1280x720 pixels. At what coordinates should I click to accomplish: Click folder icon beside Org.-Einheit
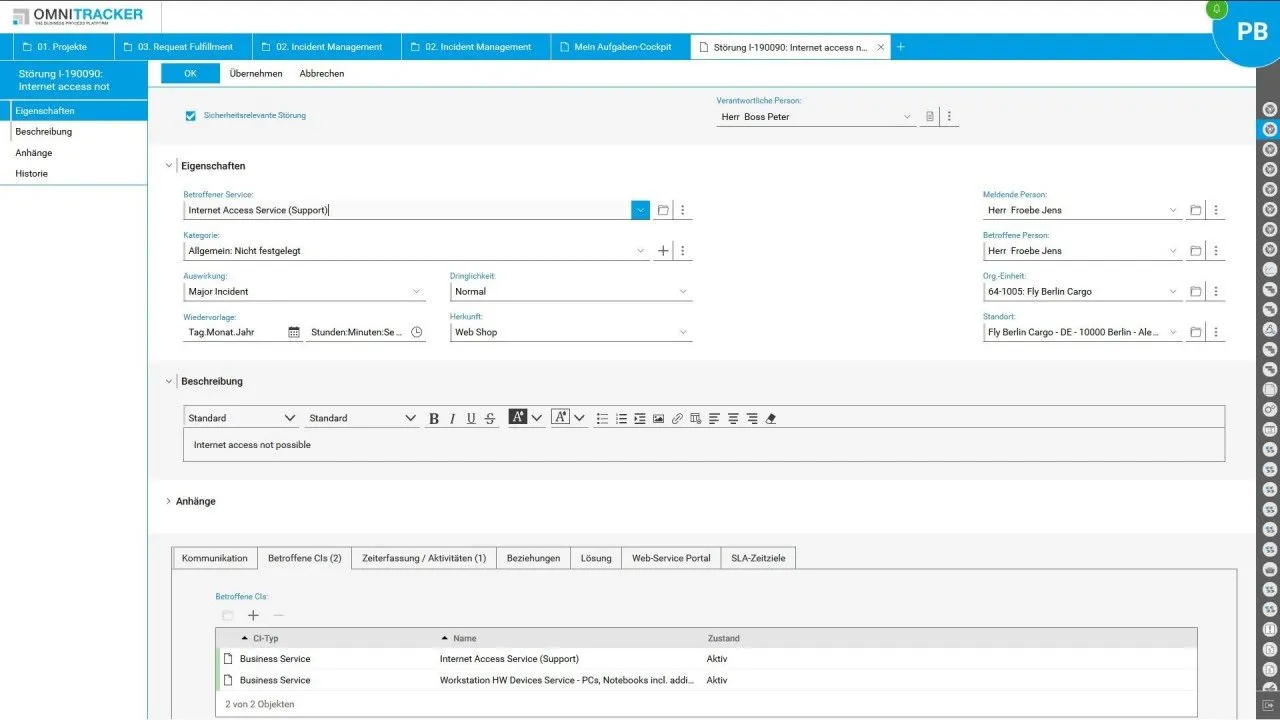tap(1196, 292)
